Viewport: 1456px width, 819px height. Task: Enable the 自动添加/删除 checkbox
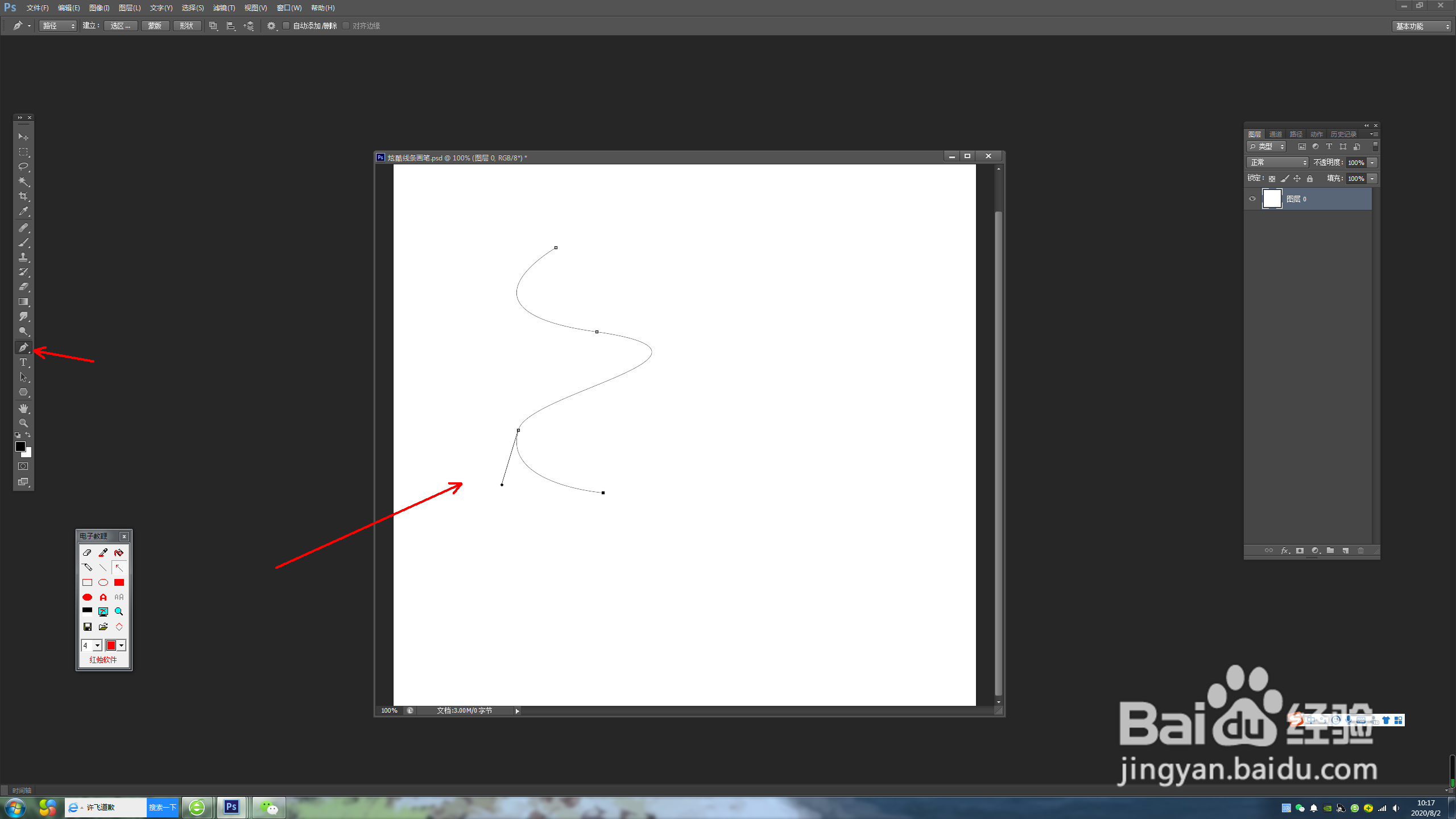point(287,26)
